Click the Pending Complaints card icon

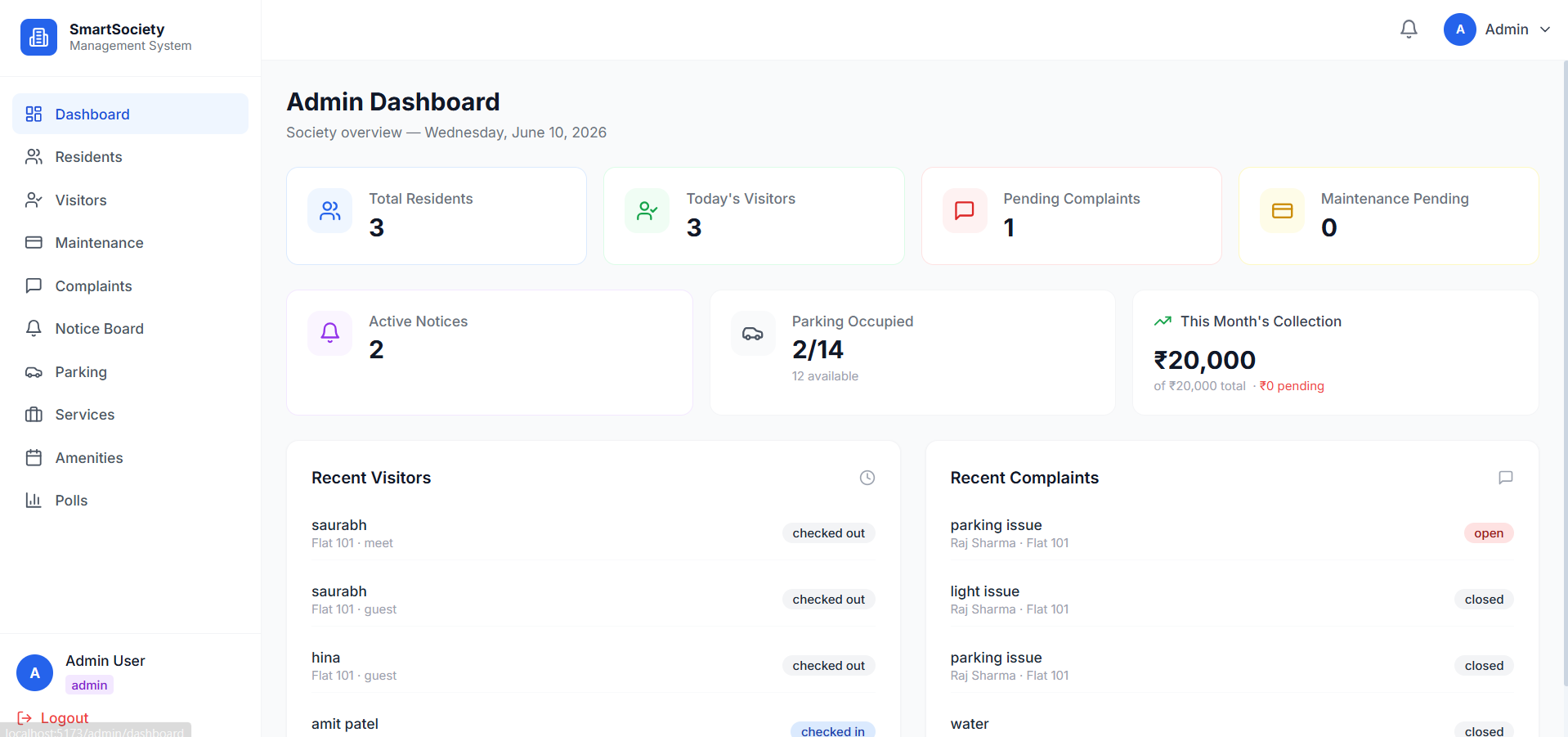pos(965,211)
